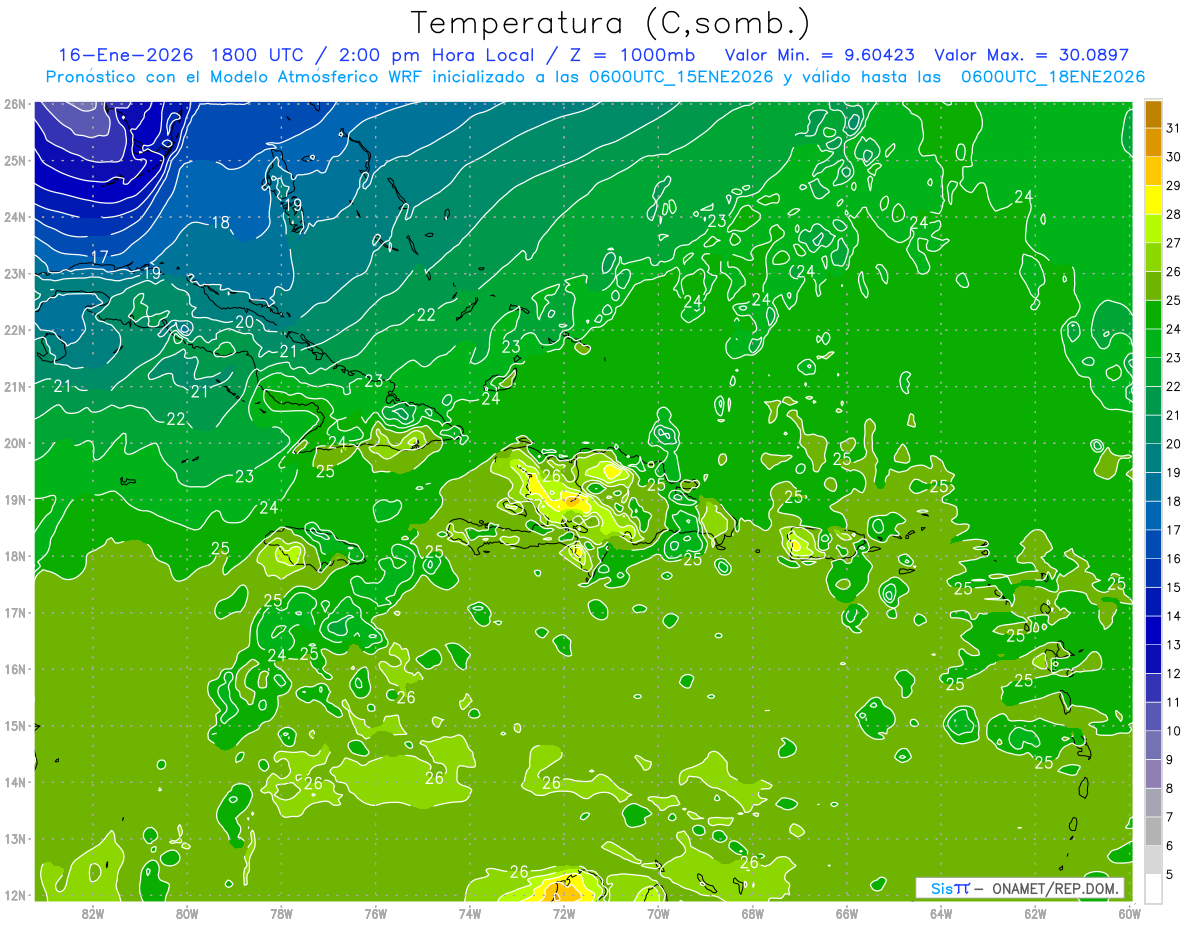Click the '26N' latitude axis label
1200x927 pixels.
[x=14, y=104]
